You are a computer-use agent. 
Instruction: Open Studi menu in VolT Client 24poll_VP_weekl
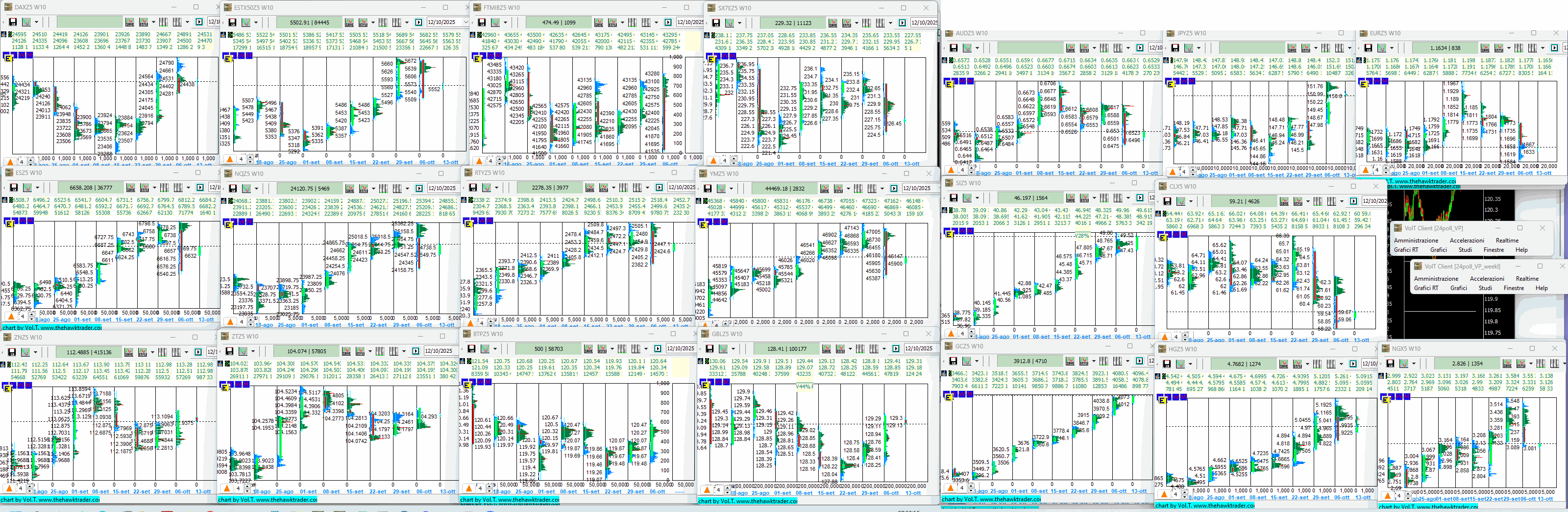point(1485,288)
